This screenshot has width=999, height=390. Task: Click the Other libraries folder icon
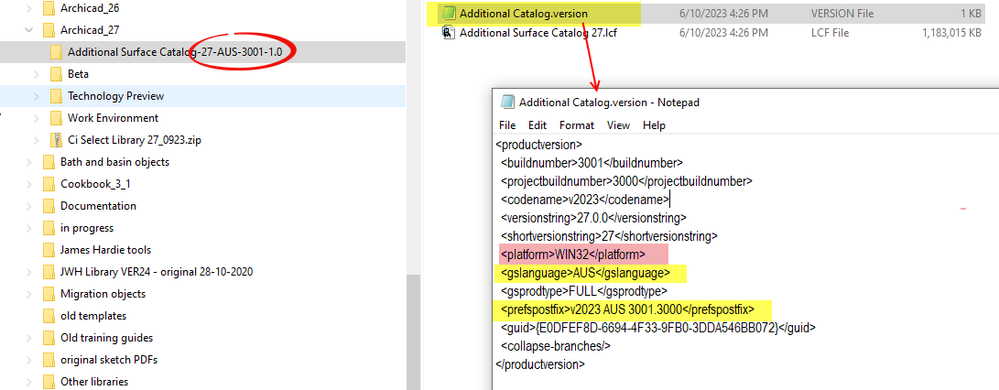tap(48, 382)
